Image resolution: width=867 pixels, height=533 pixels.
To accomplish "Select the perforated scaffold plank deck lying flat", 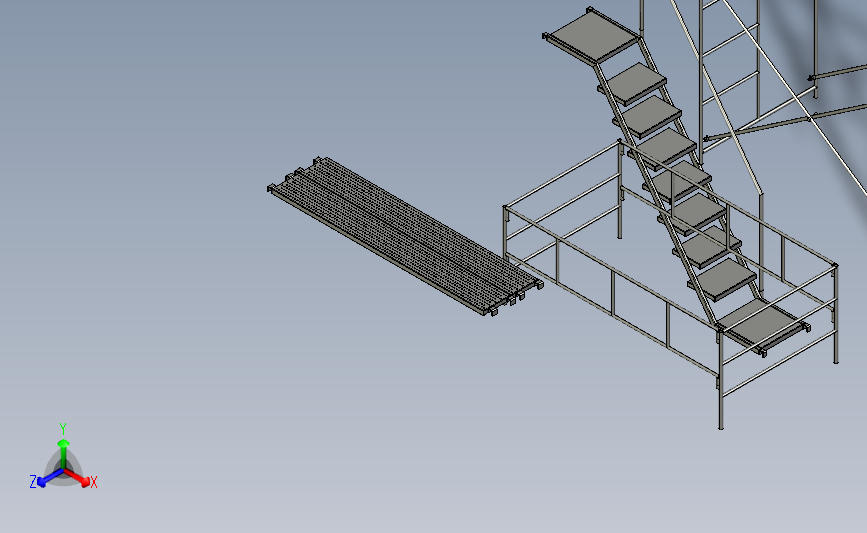I will pyautogui.click(x=405, y=236).
